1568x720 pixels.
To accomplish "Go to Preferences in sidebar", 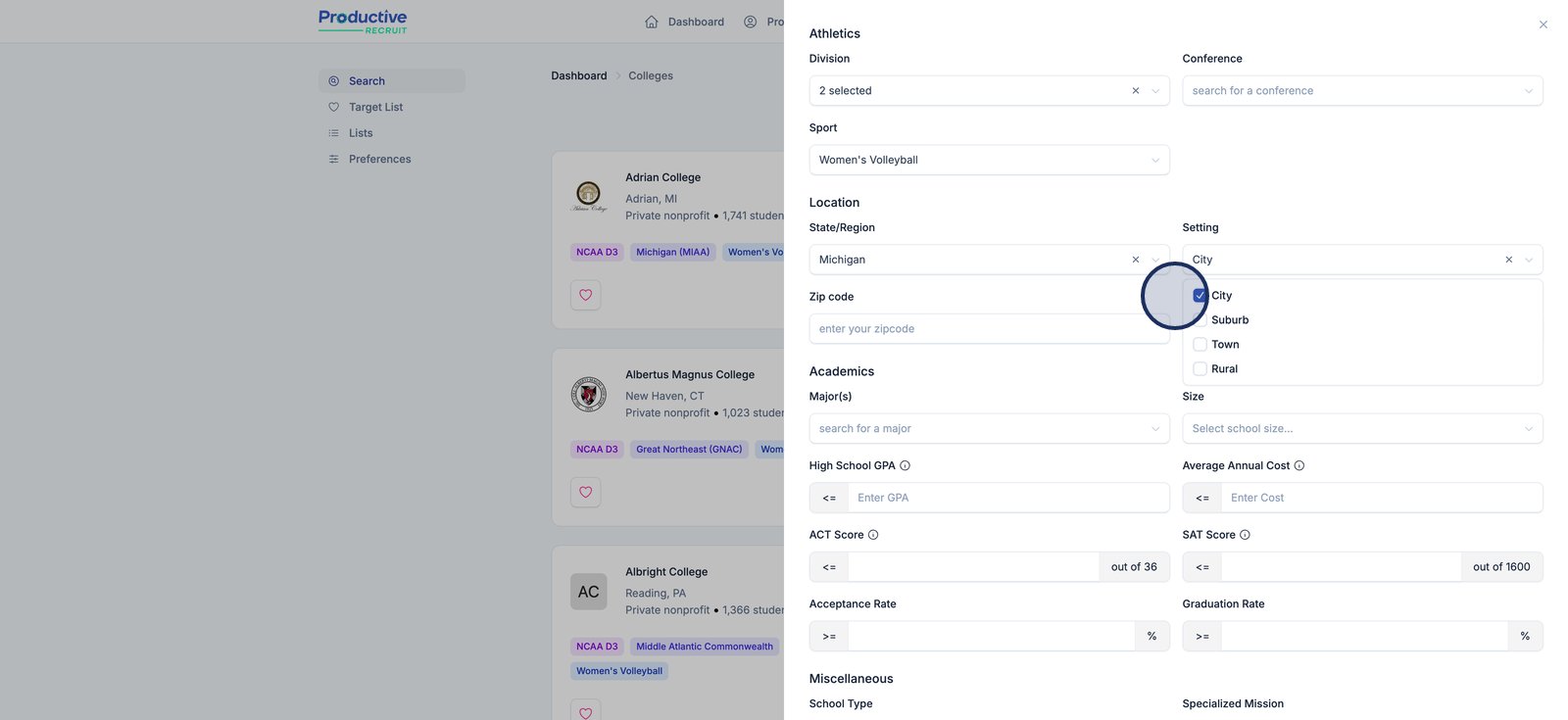I will coord(379,159).
